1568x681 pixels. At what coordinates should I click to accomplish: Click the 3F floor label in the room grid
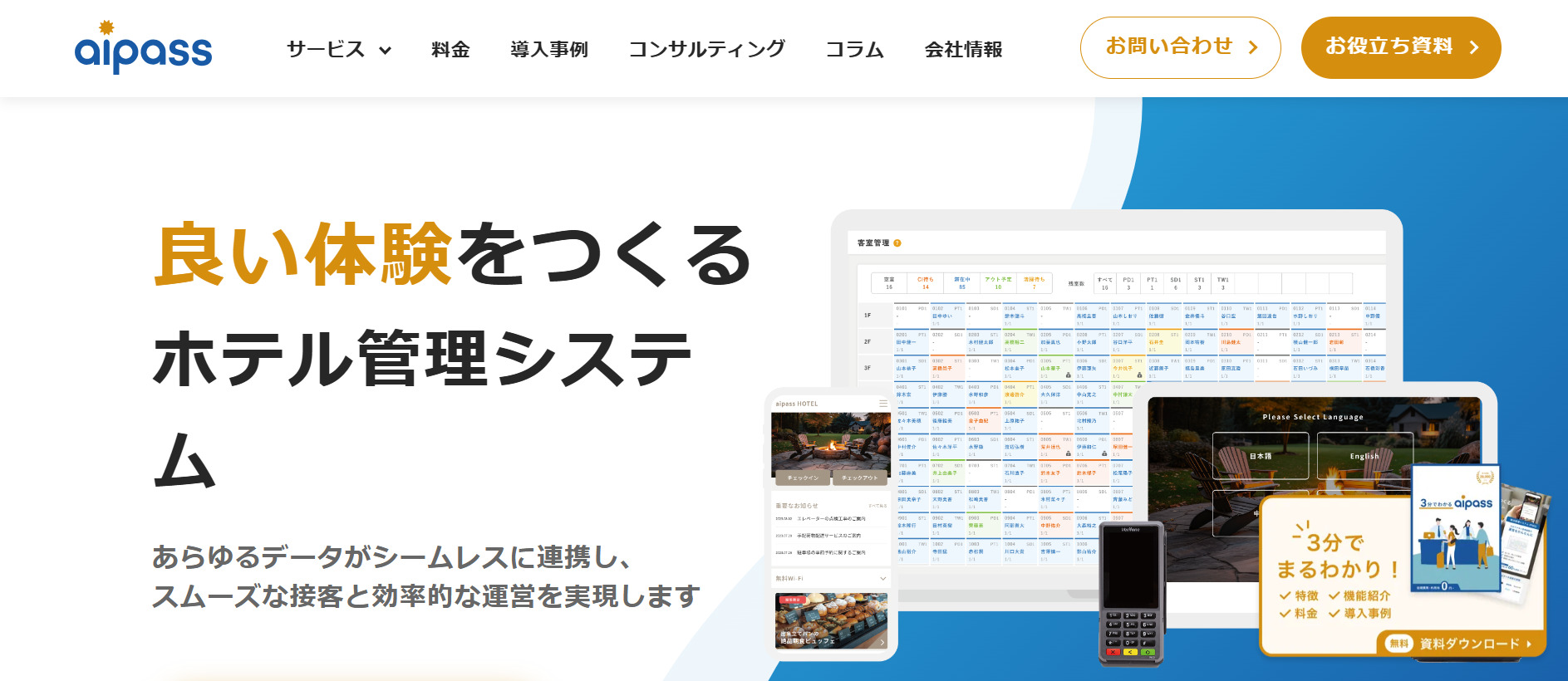coord(868,368)
